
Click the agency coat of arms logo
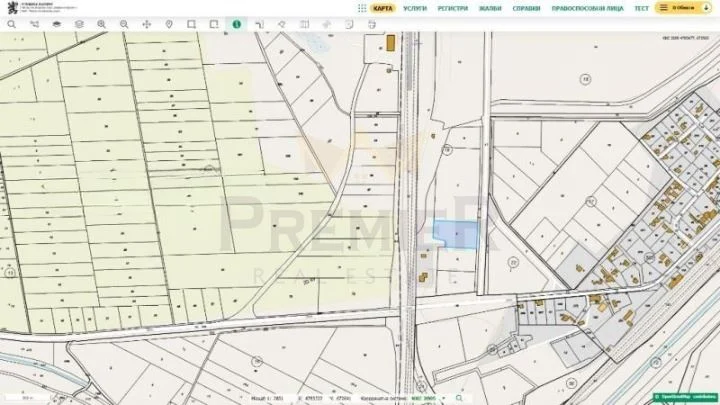(11, 7)
